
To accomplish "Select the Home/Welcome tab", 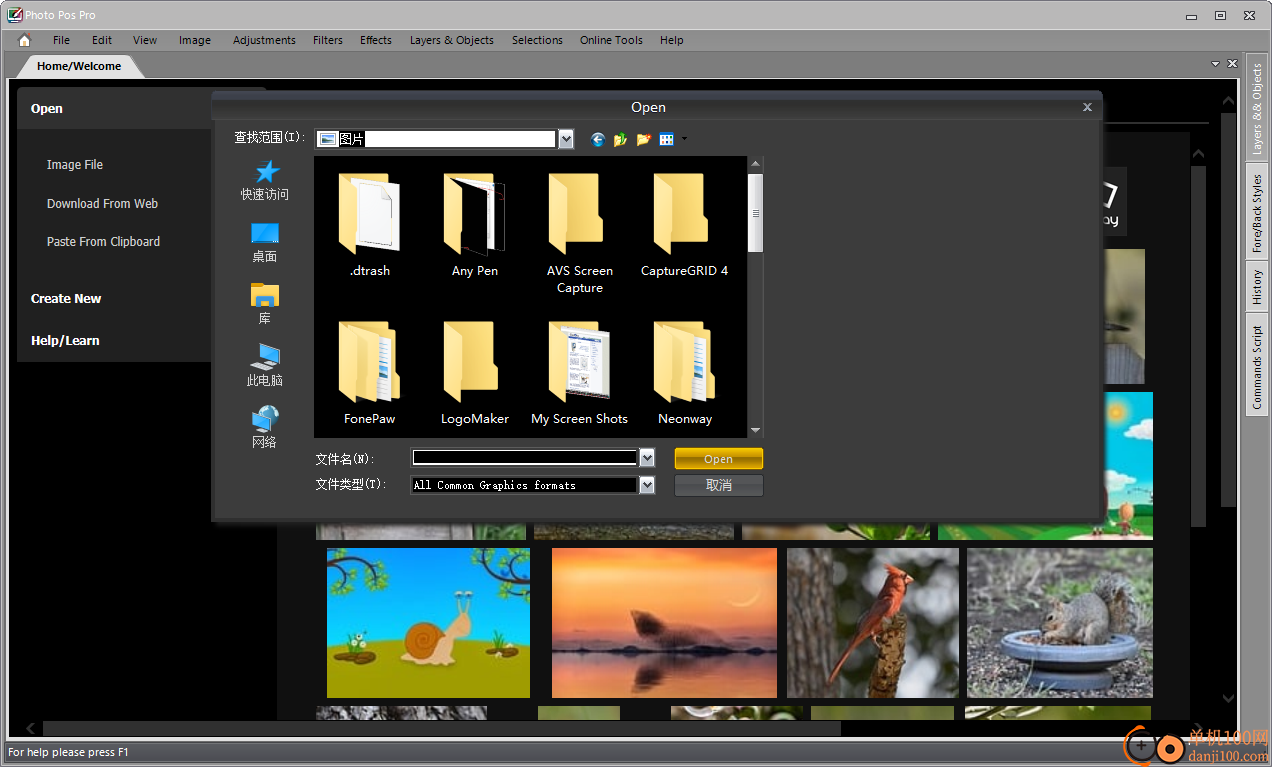I will coord(79,66).
